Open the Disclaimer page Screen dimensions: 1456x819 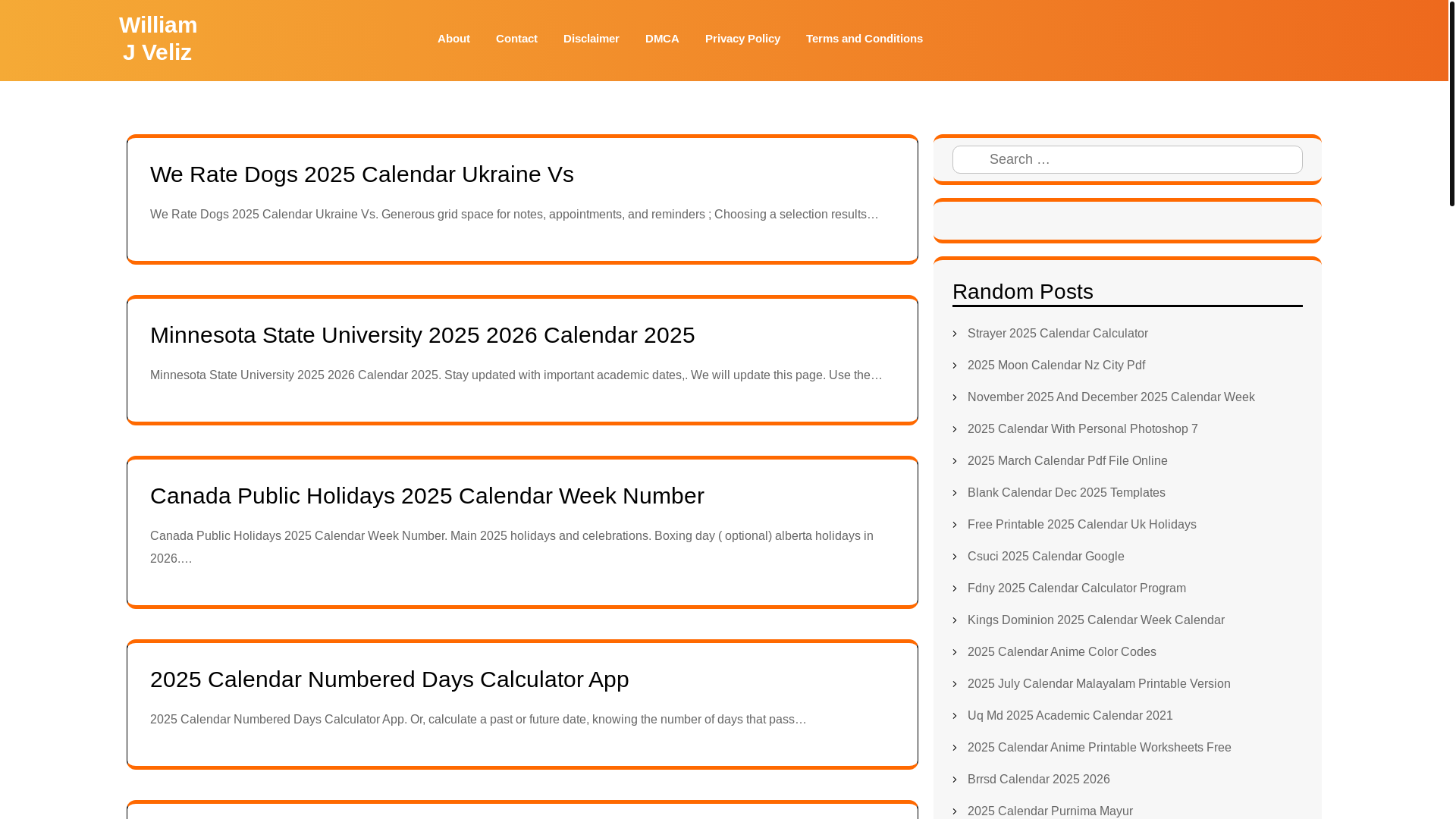coord(591,39)
